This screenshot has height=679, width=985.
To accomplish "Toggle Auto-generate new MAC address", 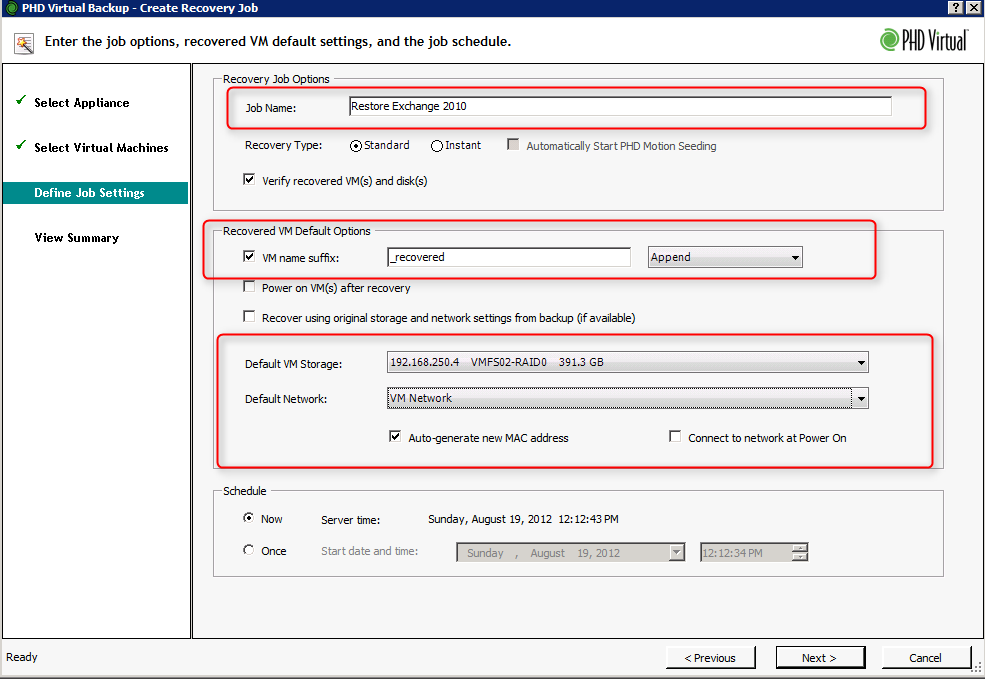I will (x=395, y=437).
